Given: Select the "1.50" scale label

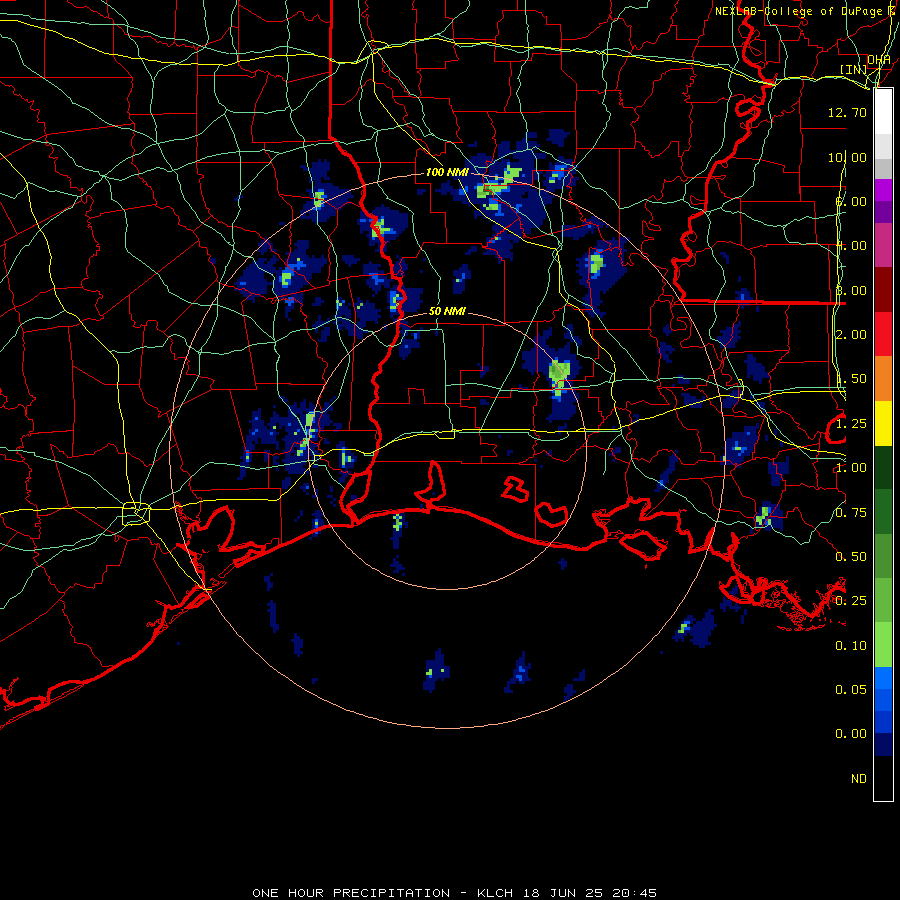Looking at the screenshot, I should click(851, 379).
